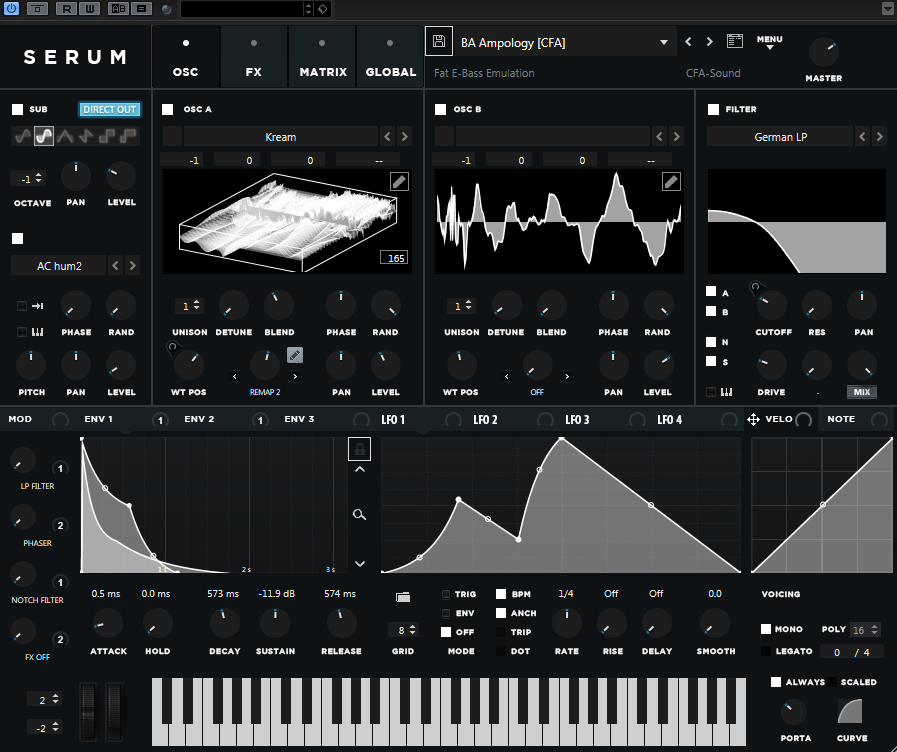Viewport: 897px width, 752px height.
Task: Switch to the MATRIX tab
Action: tap(323, 57)
